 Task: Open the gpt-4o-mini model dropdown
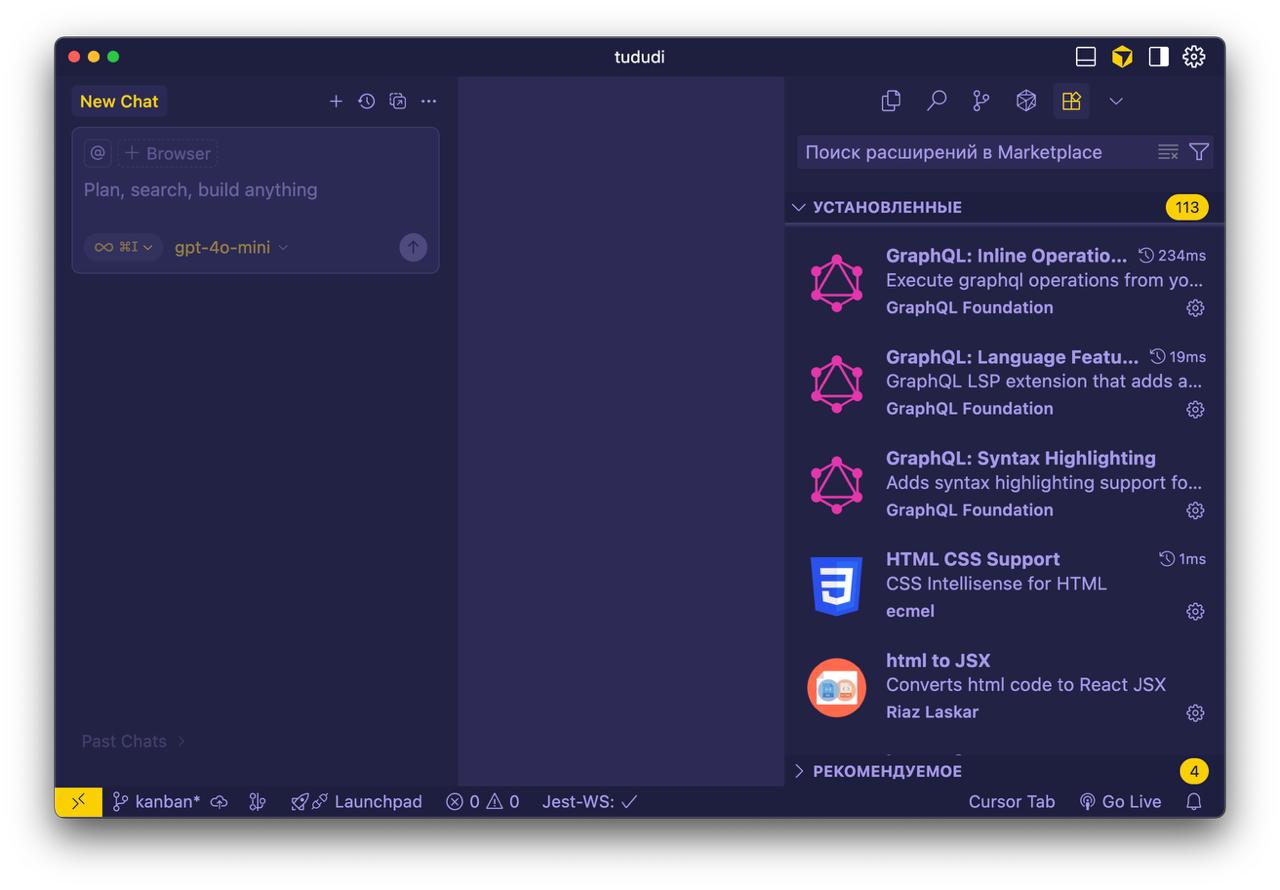pyautogui.click(x=231, y=247)
